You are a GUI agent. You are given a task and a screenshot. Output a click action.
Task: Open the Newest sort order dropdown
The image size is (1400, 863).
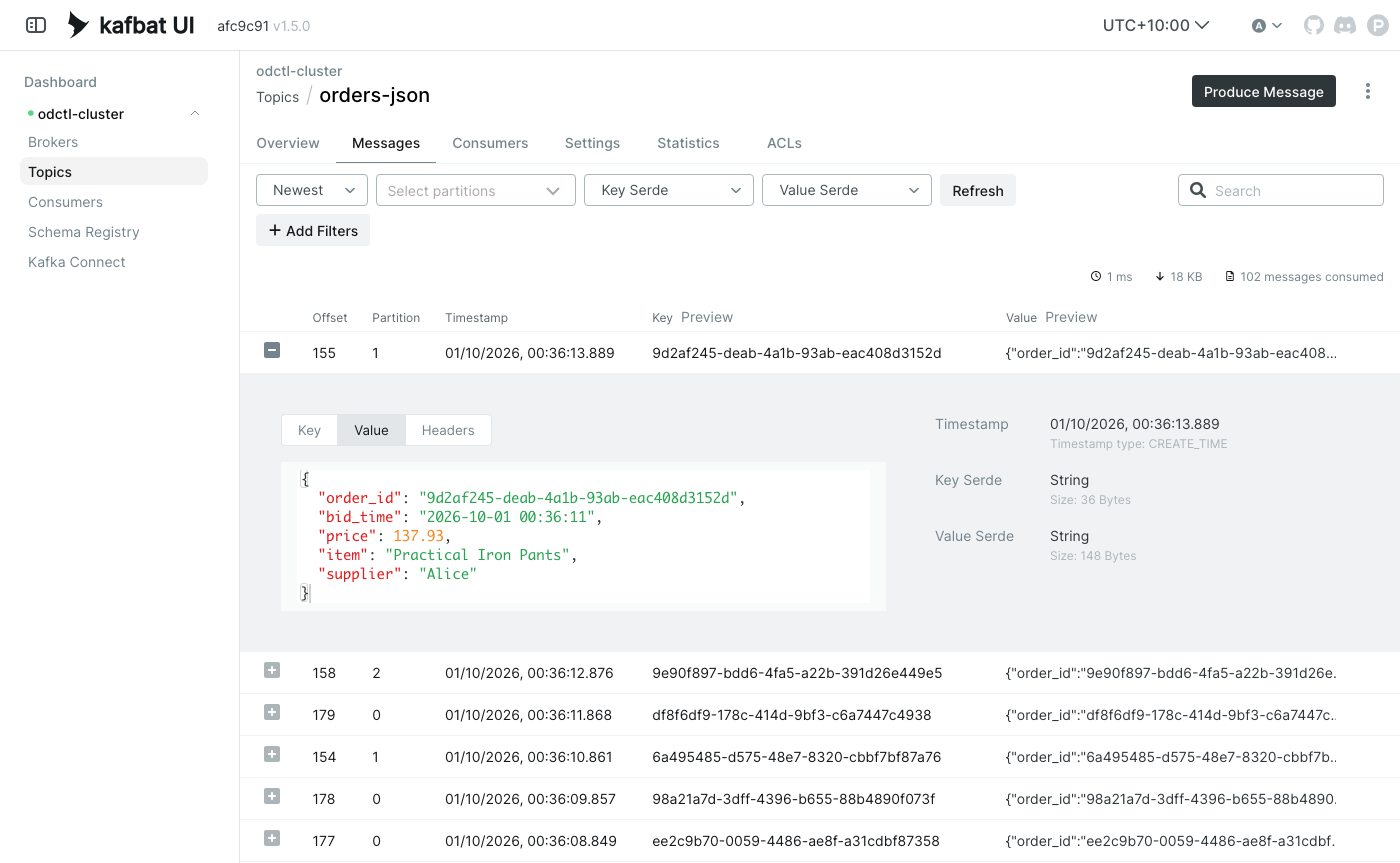point(312,190)
